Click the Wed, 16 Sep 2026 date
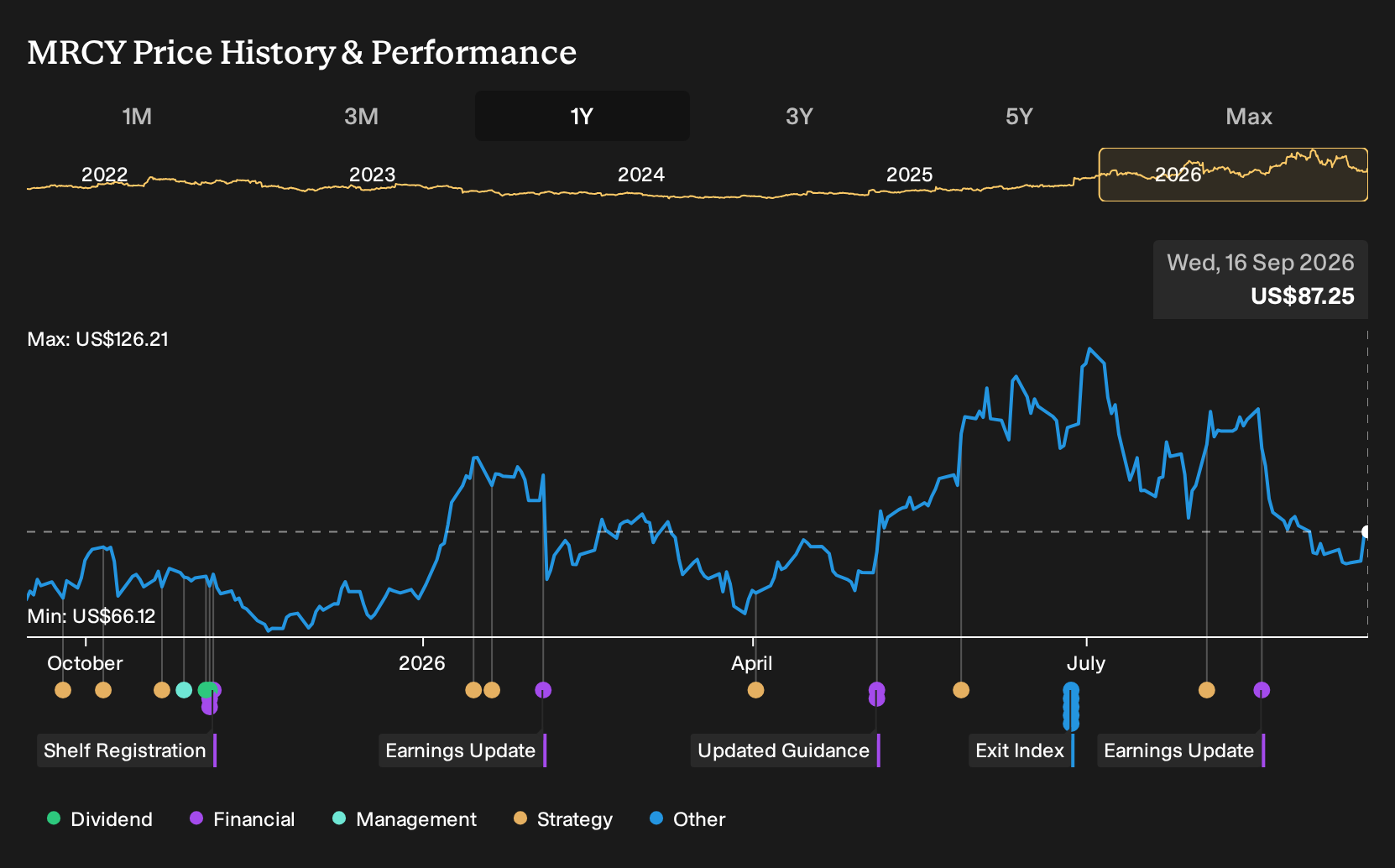Image resolution: width=1395 pixels, height=868 pixels. tap(1261, 263)
